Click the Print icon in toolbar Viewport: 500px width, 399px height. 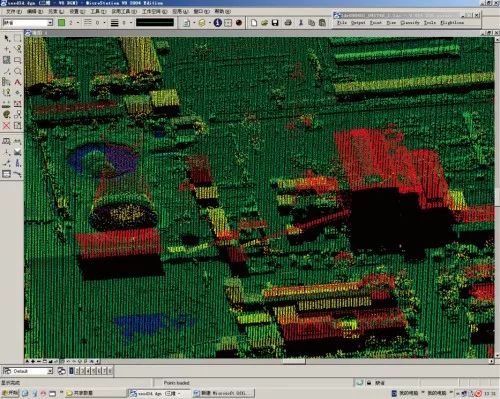tap(288, 23)
